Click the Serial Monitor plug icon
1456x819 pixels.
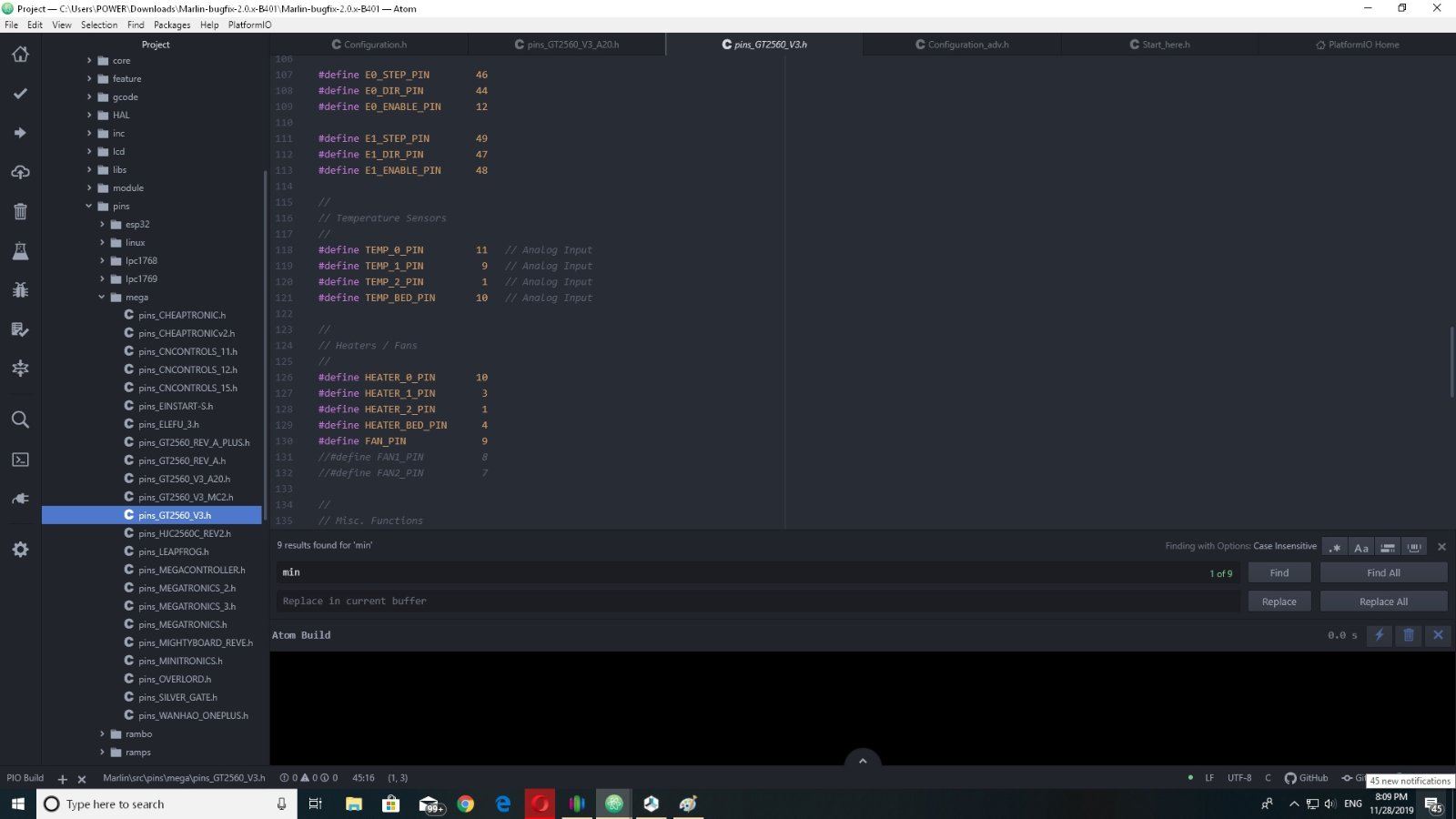[x=20, y=499]
